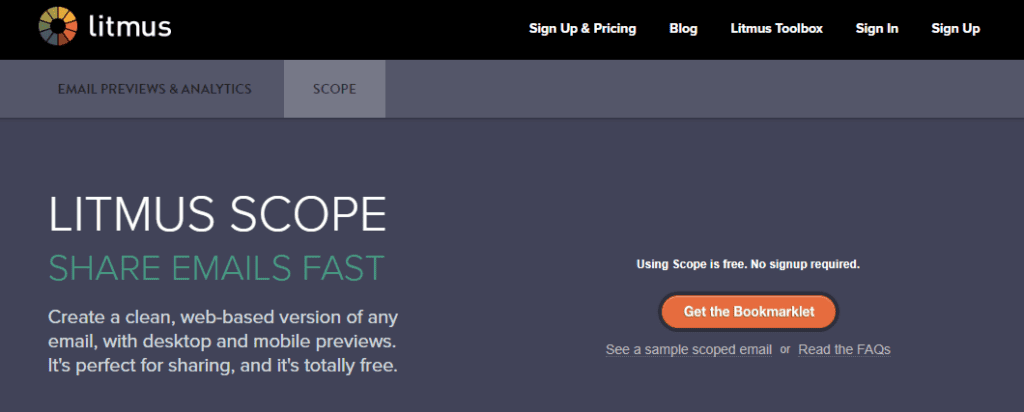Click the SHARE EMAILS FAST subheading
This screenshot has height=412, width=1024.
point(216,268)
